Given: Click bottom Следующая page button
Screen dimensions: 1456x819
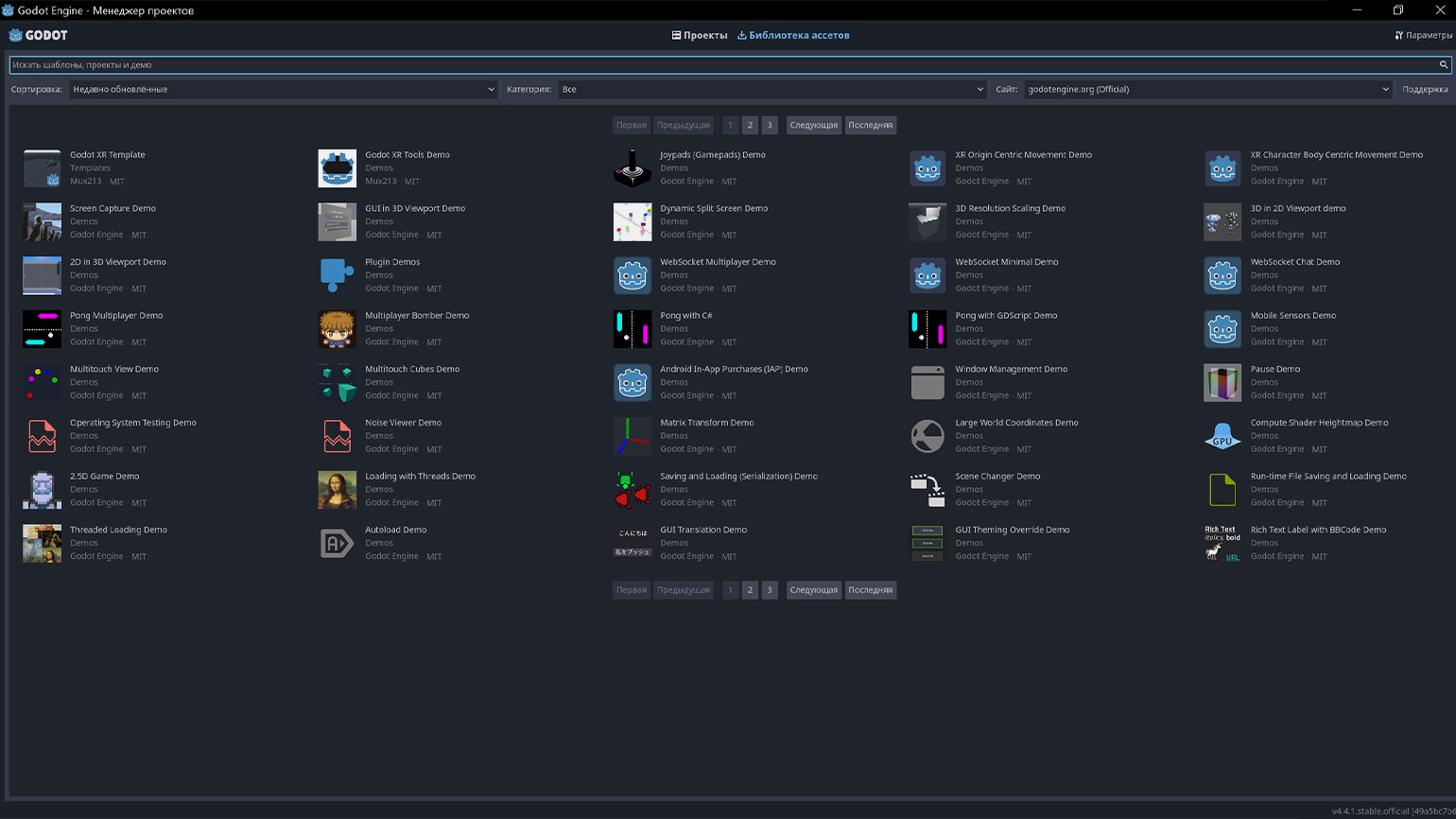Looking at the screenshot, I should pyautogui.click(x=814, y=590).
